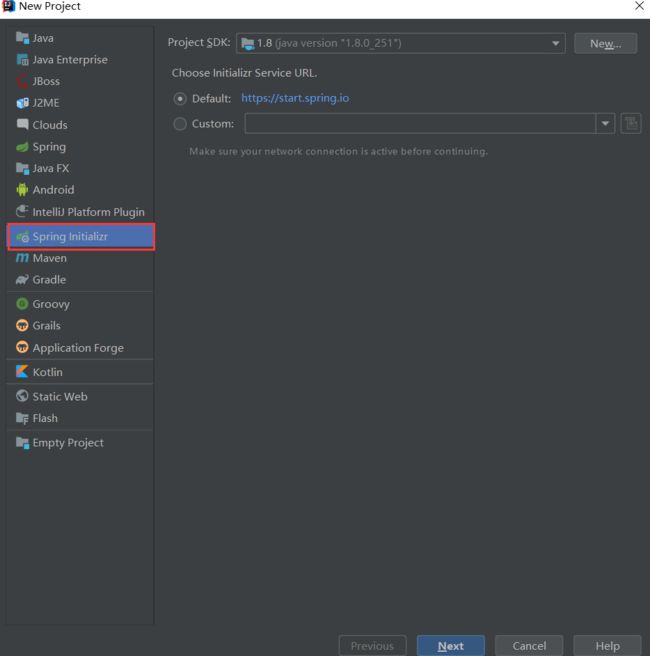Screen dimensions: 650x656
Task: Select the Application Forge row label
Action: pos(78,348)
